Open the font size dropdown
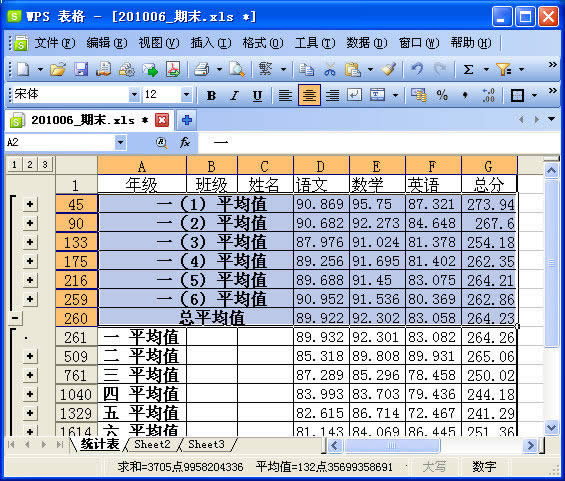Viewport: 565px width, 481px height. [186, 95]
